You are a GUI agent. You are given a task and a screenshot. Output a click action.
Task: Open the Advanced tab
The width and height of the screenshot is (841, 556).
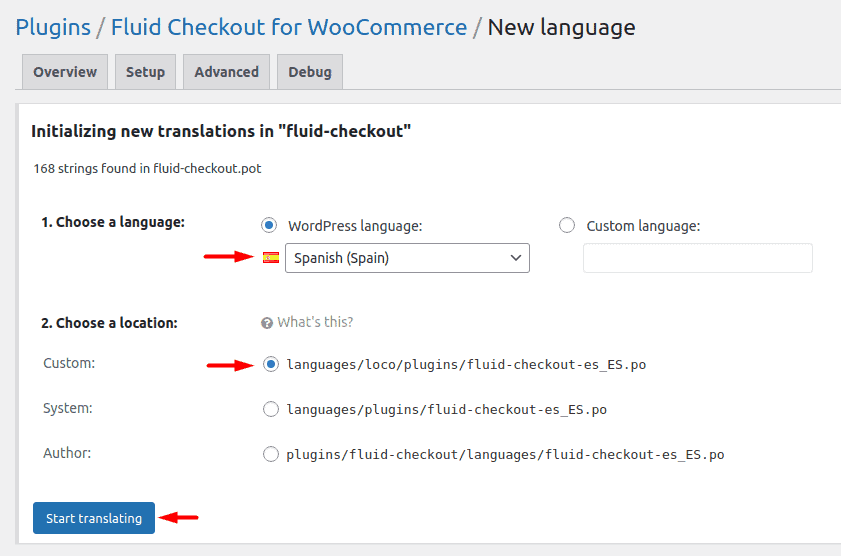point(226,72)
